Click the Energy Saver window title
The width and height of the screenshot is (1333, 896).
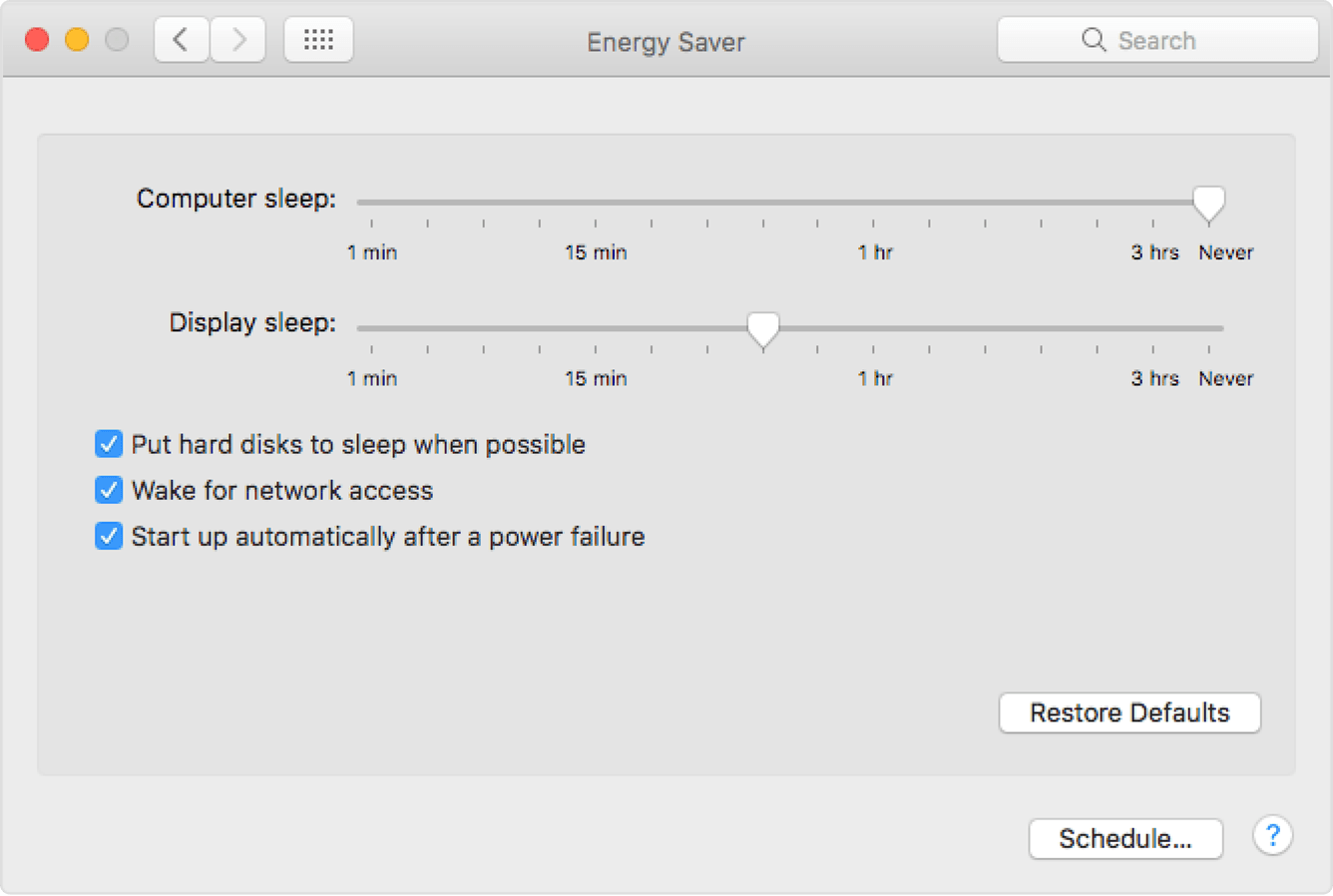coord(665,42)
